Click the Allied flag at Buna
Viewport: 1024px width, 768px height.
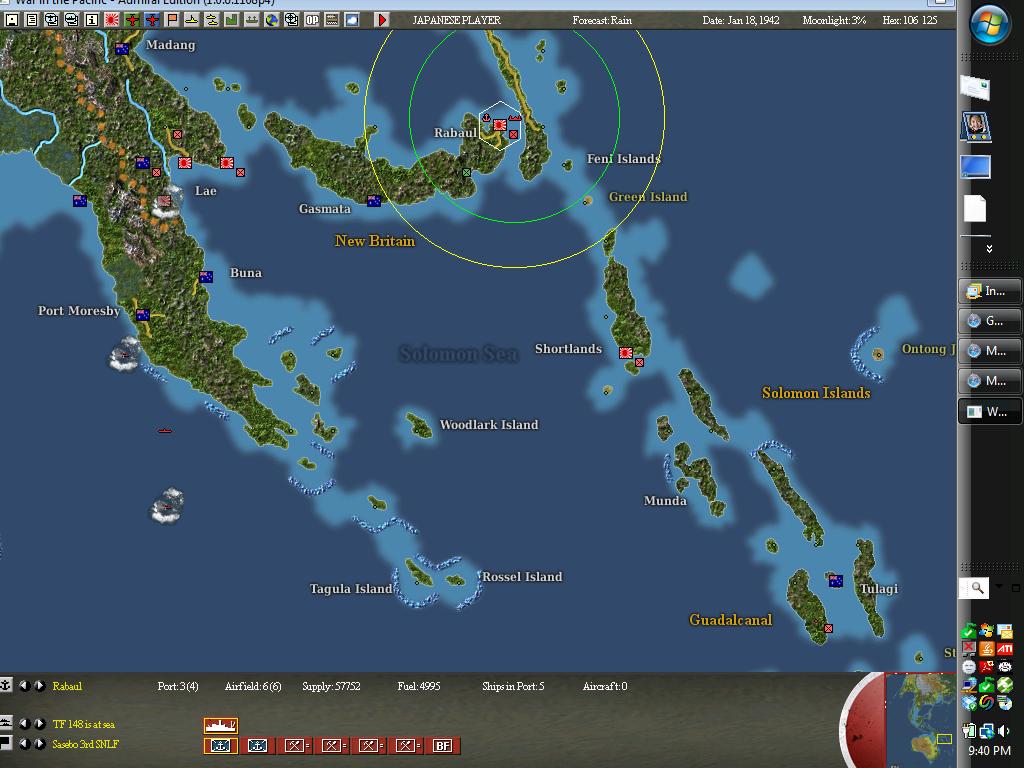(x=206, y=276)
